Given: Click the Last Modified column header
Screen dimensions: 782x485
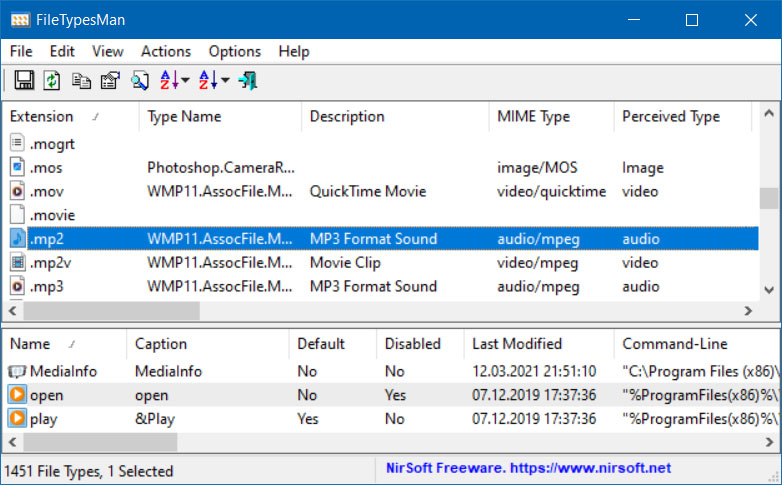Looking at the screenshot, I should tap(539, 344).
